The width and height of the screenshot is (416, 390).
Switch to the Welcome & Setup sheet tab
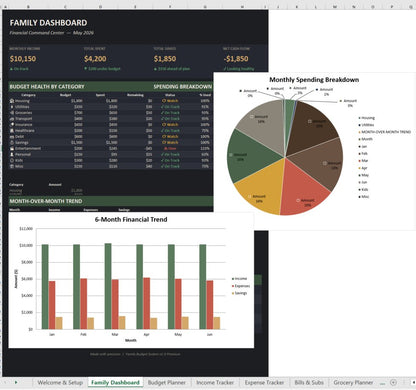[x=60, y=382]
